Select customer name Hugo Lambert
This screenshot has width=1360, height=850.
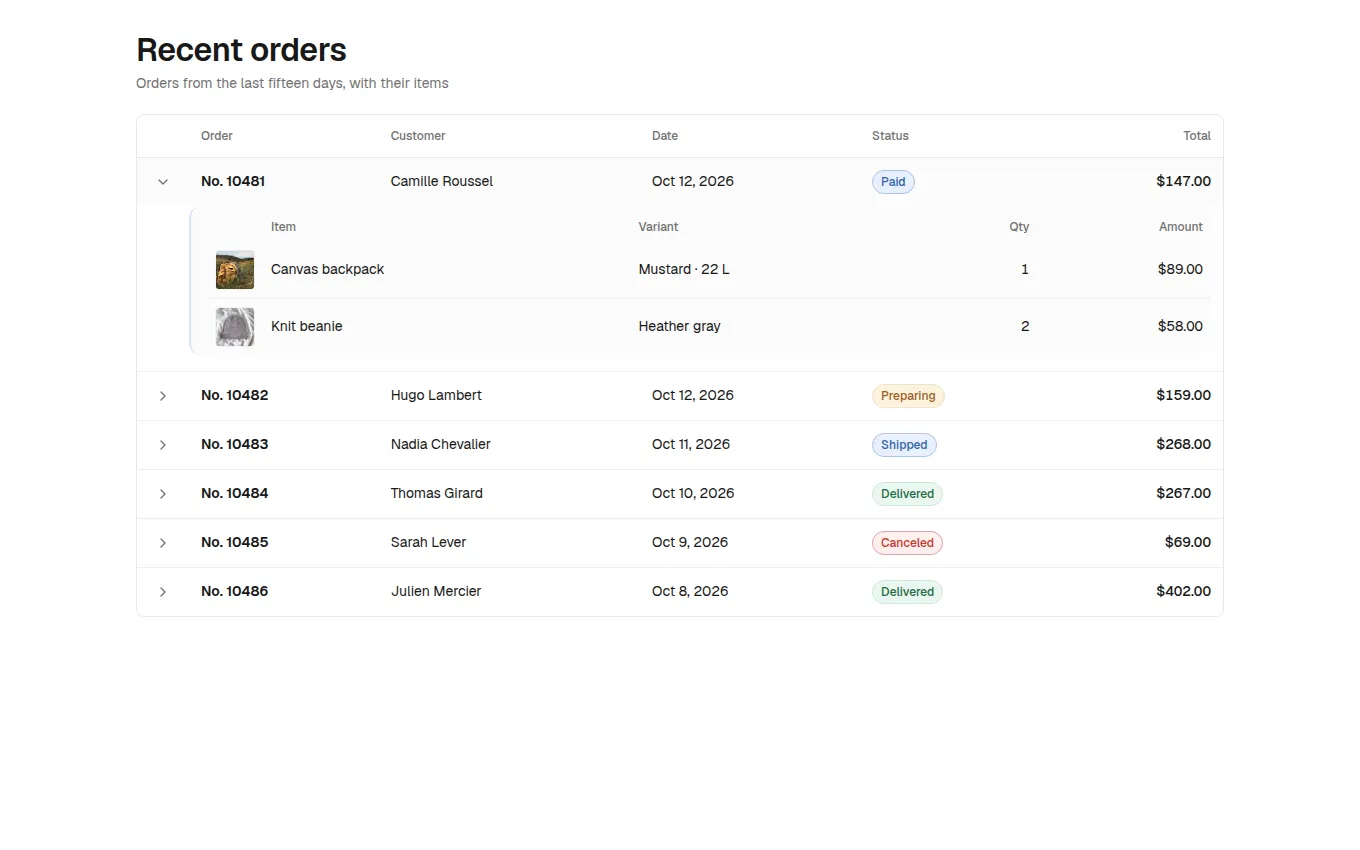(x=436, y=396)
